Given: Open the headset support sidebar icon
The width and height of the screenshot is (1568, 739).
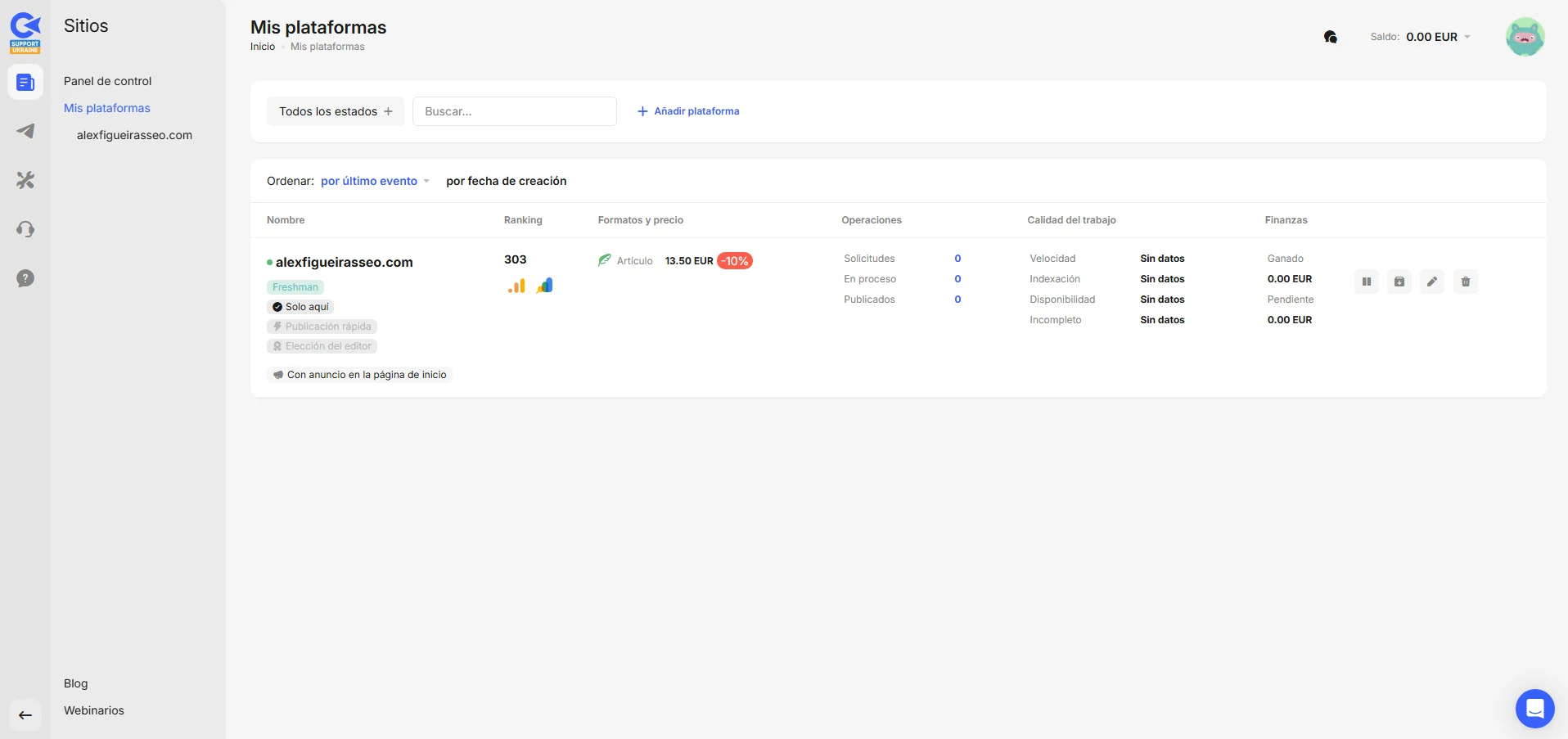Looking at the screenshot, I should pyautogui.click(x=25, y=229).
